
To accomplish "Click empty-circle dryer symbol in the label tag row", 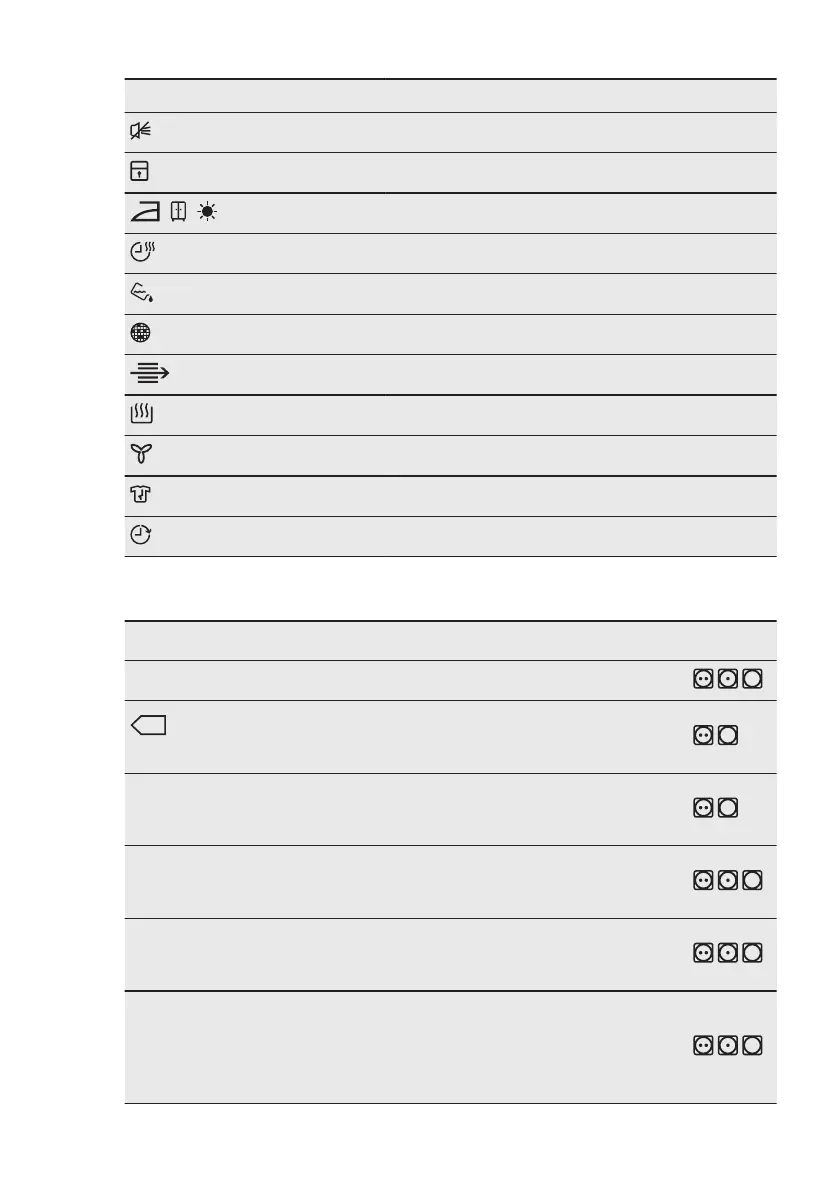I will (728, 736).
